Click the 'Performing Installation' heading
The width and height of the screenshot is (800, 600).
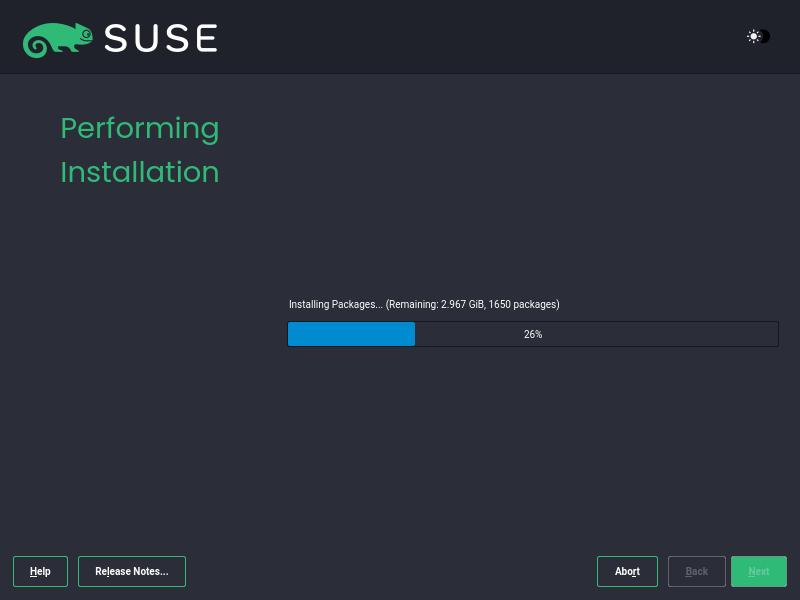pos(140,149)
